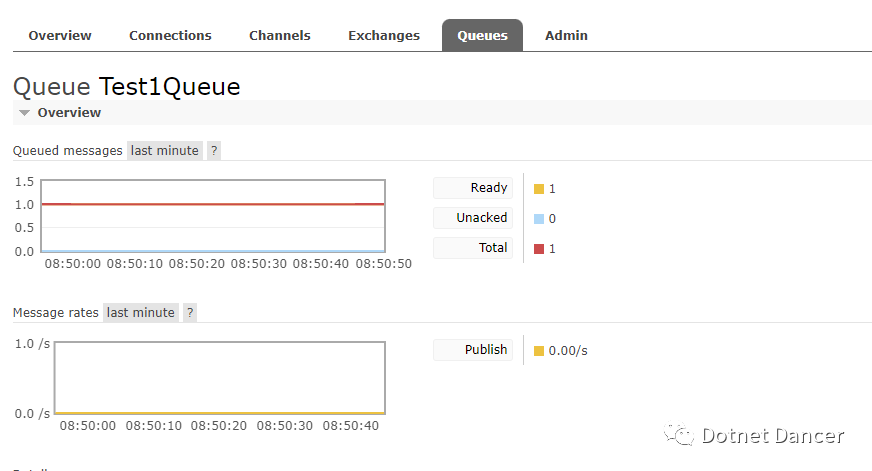This screenshot has height=471, width=872.
Task: Change Queued messages 'last minute' range
Action: click(164, 151)
